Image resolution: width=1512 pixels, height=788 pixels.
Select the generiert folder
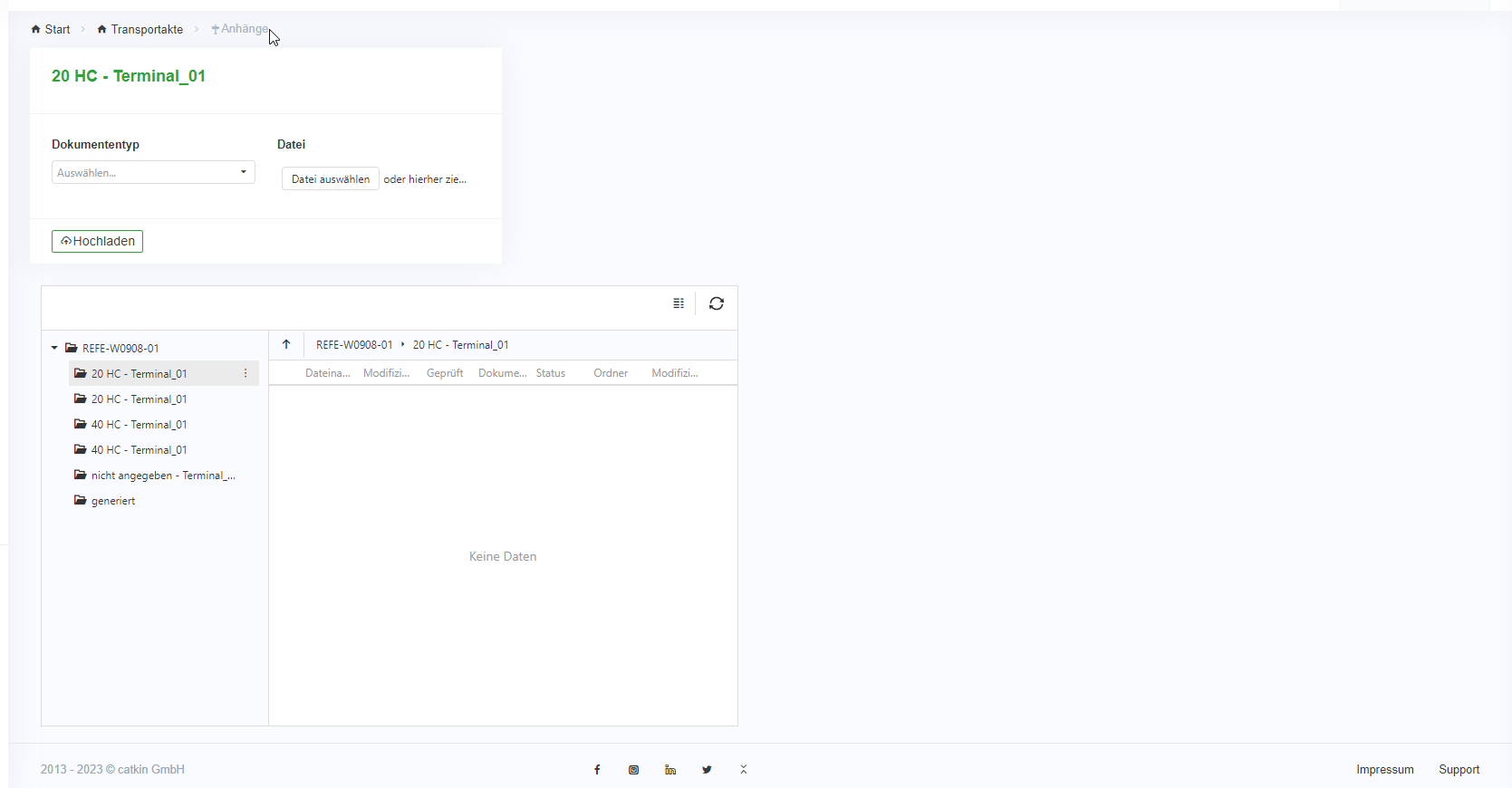pyautogui.click(x=112, y=501)
